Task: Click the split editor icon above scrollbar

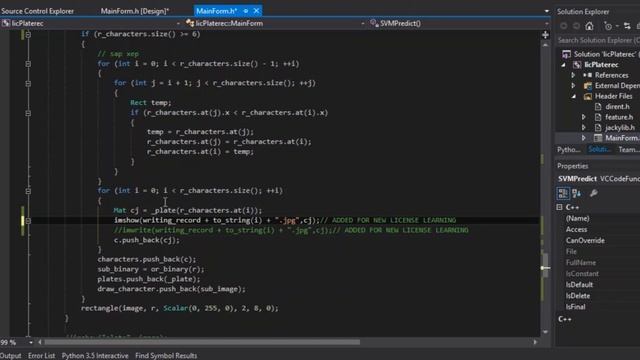Action: pos(545,35)
